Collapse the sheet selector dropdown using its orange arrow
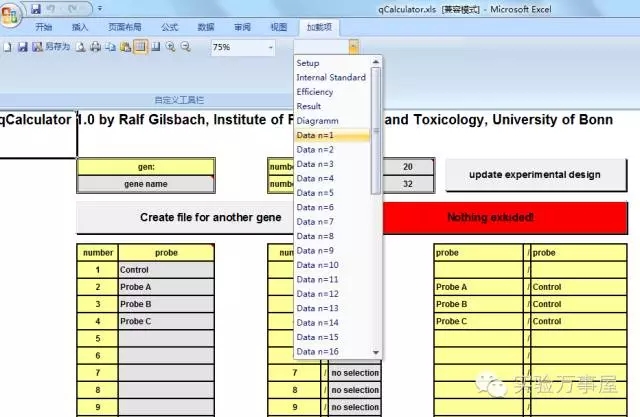 (353, 47)
